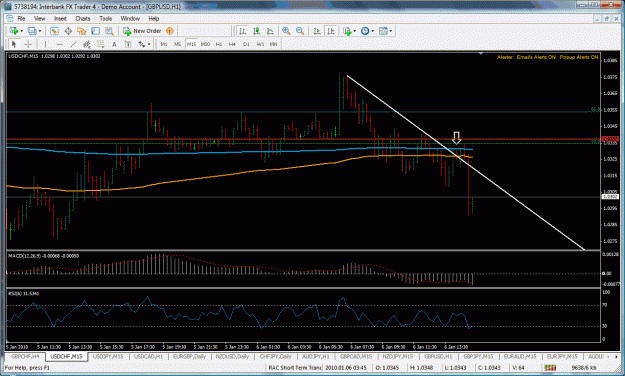Select the Equidistant Channel tool
The image size is (625, 376).
click(x=86, y=44)
